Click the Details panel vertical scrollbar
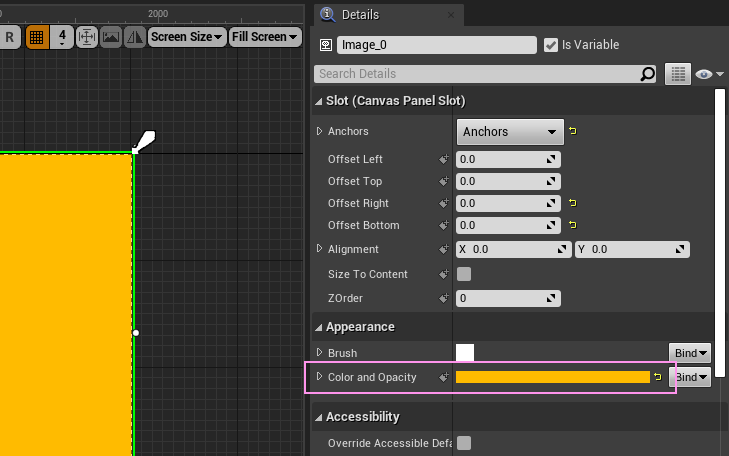Image resolution: width=729 pixels, height=456 pixels. (x=720, y=232)
